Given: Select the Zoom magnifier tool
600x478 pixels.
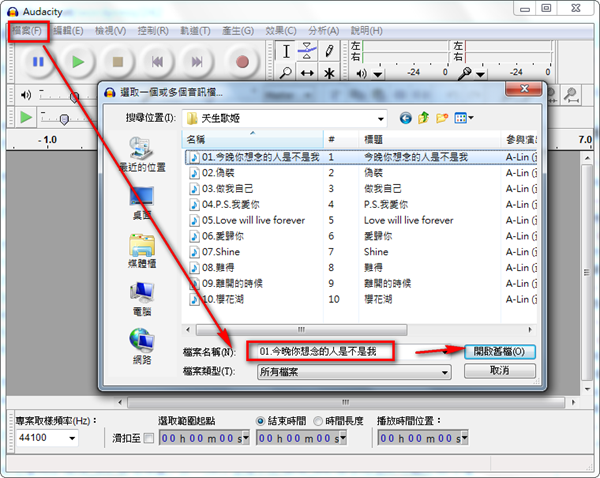Looking at the screenshot, I should [285, 72].
